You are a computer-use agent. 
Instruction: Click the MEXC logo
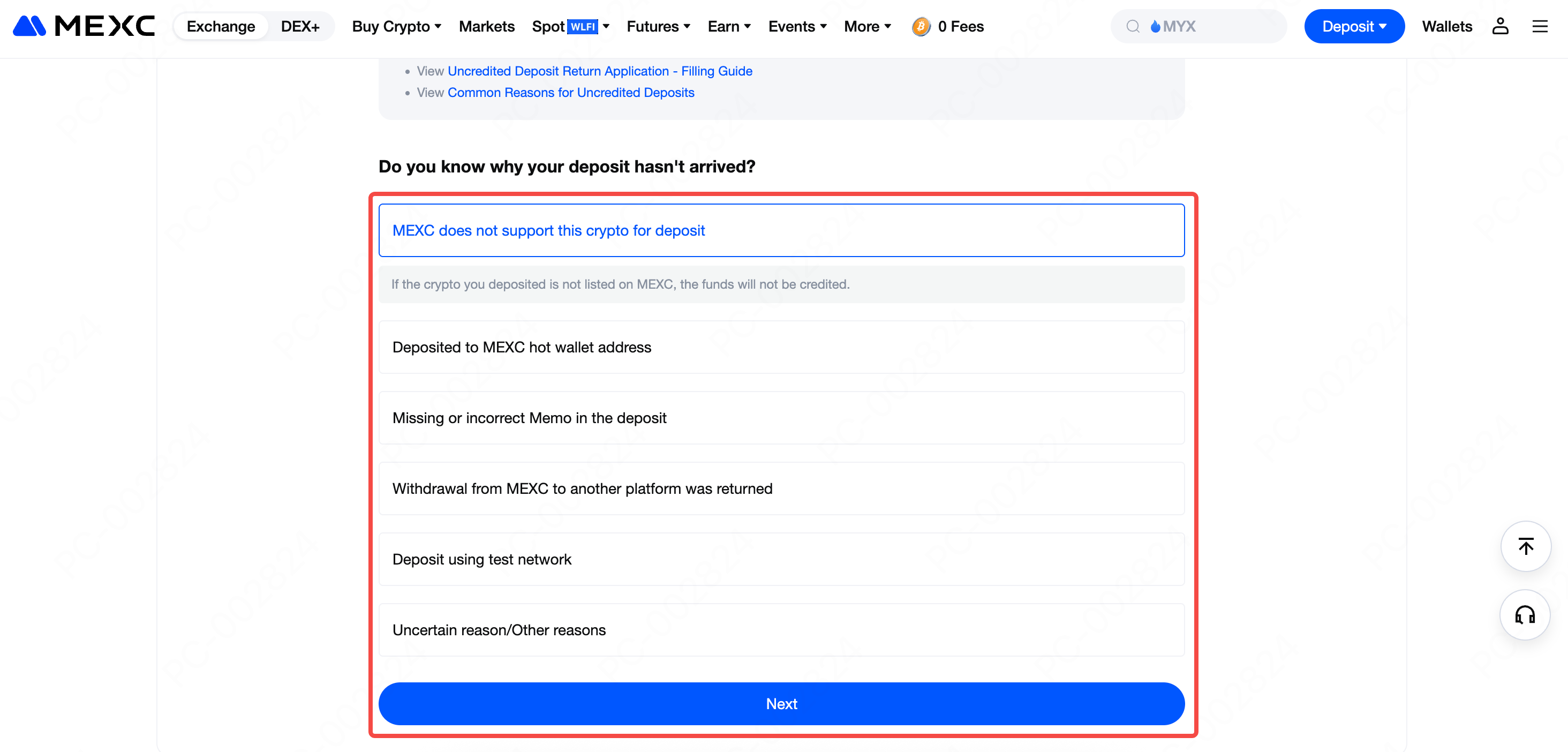tap(84, 26)
